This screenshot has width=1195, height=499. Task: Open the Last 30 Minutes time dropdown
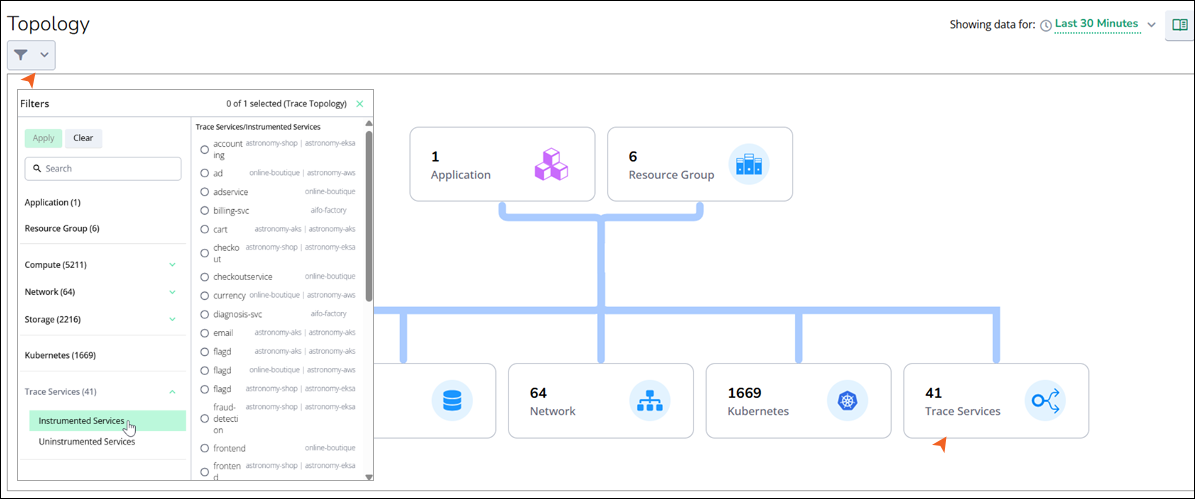(1097, 24)
